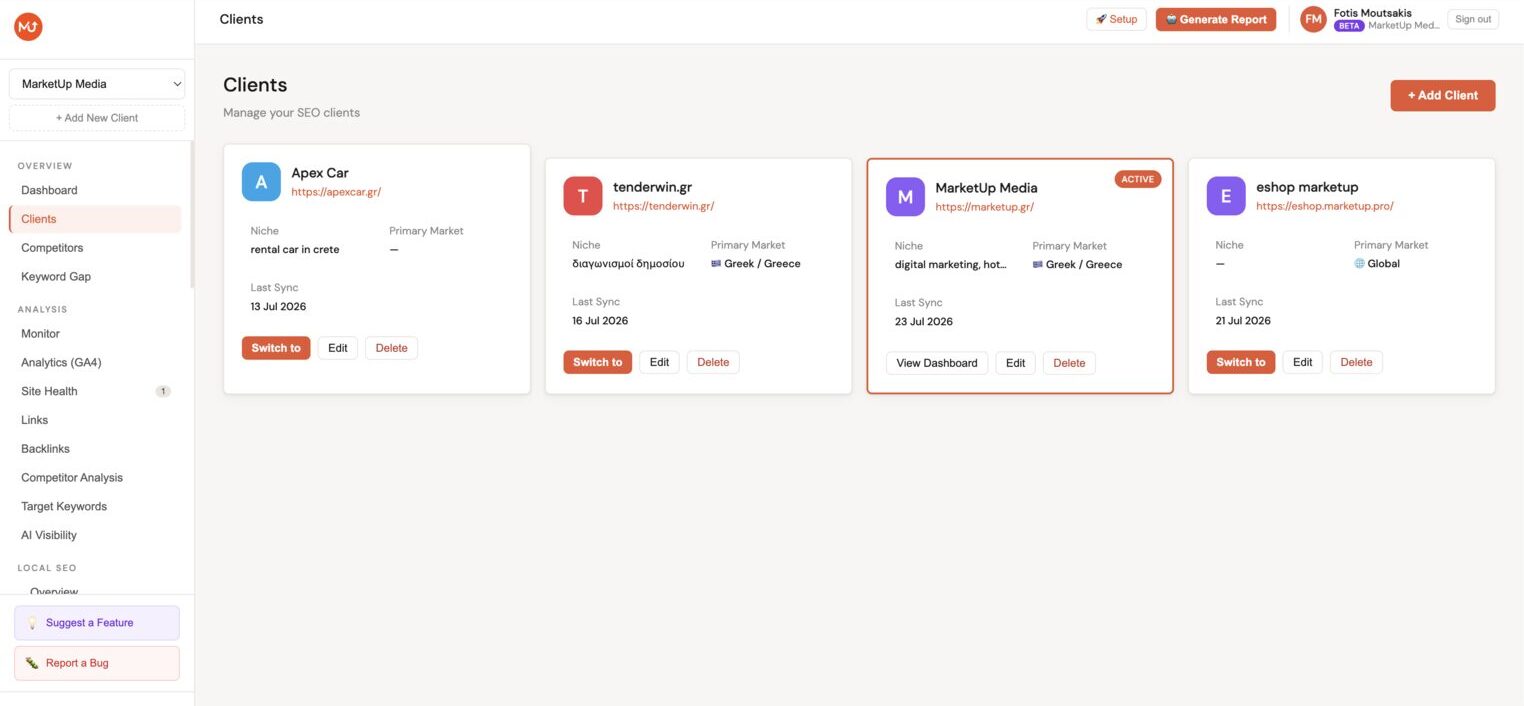Open Links in the sidebar
The width and height of the screenshot is (1524, 706).
coord(95,420)
